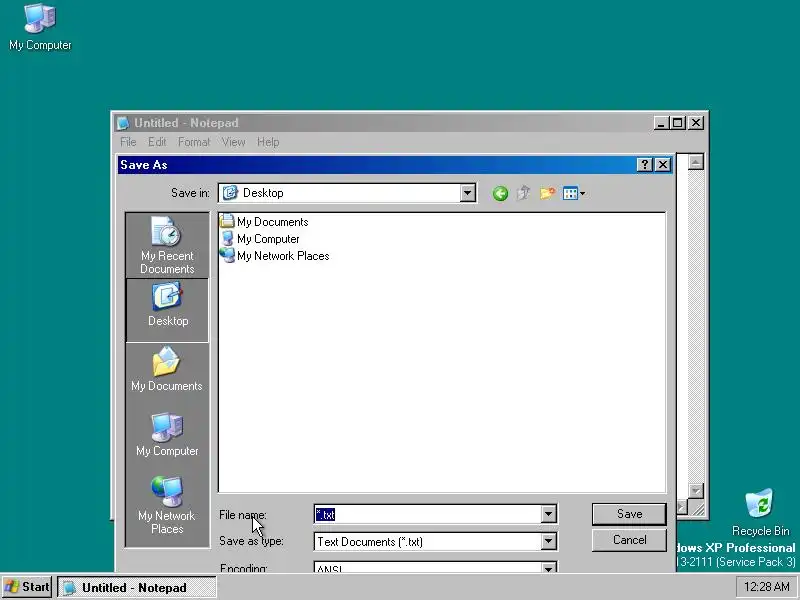The width and height of the screenshot is (800, 600).
Task: Open the Notepad Edit menu
Action: [x=157, y=142]
